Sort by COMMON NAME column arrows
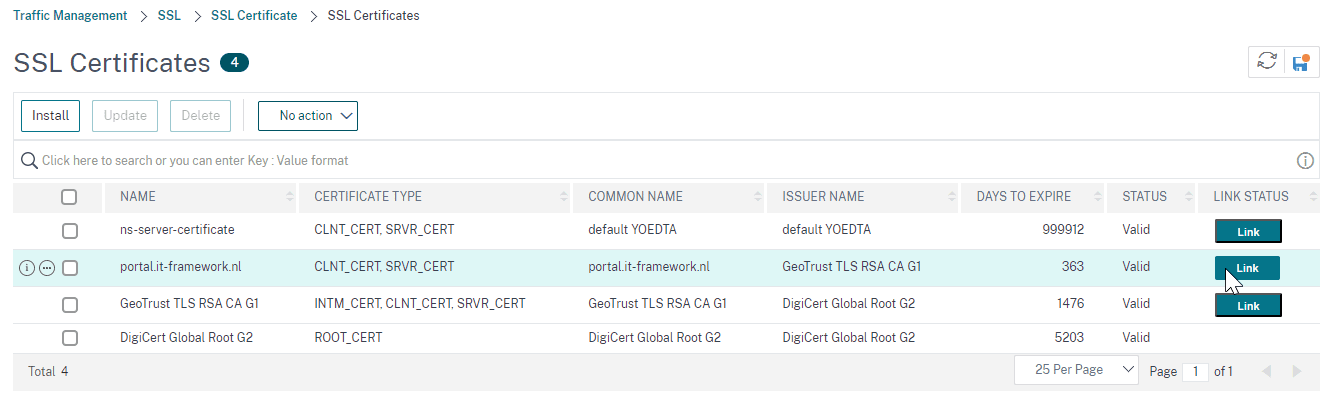 coord(758,197)
